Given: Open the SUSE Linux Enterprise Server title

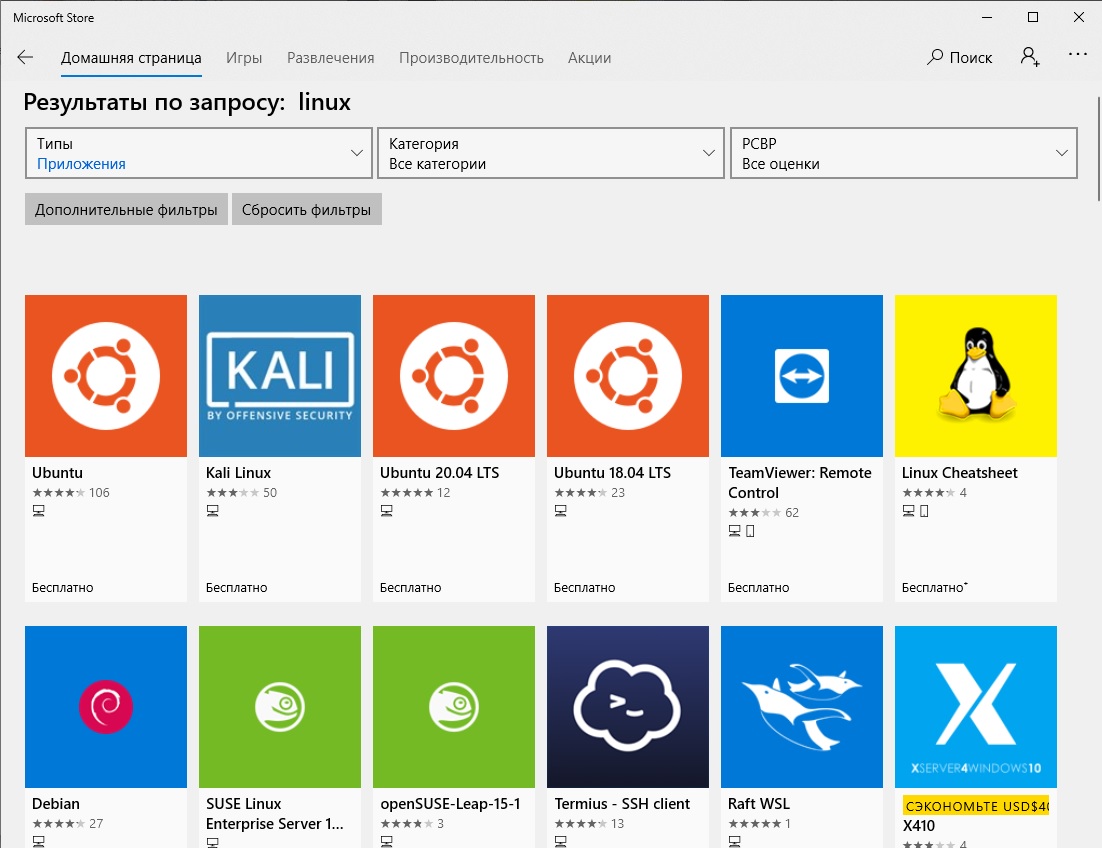Looking at the screenshot, I should point(275,814).
